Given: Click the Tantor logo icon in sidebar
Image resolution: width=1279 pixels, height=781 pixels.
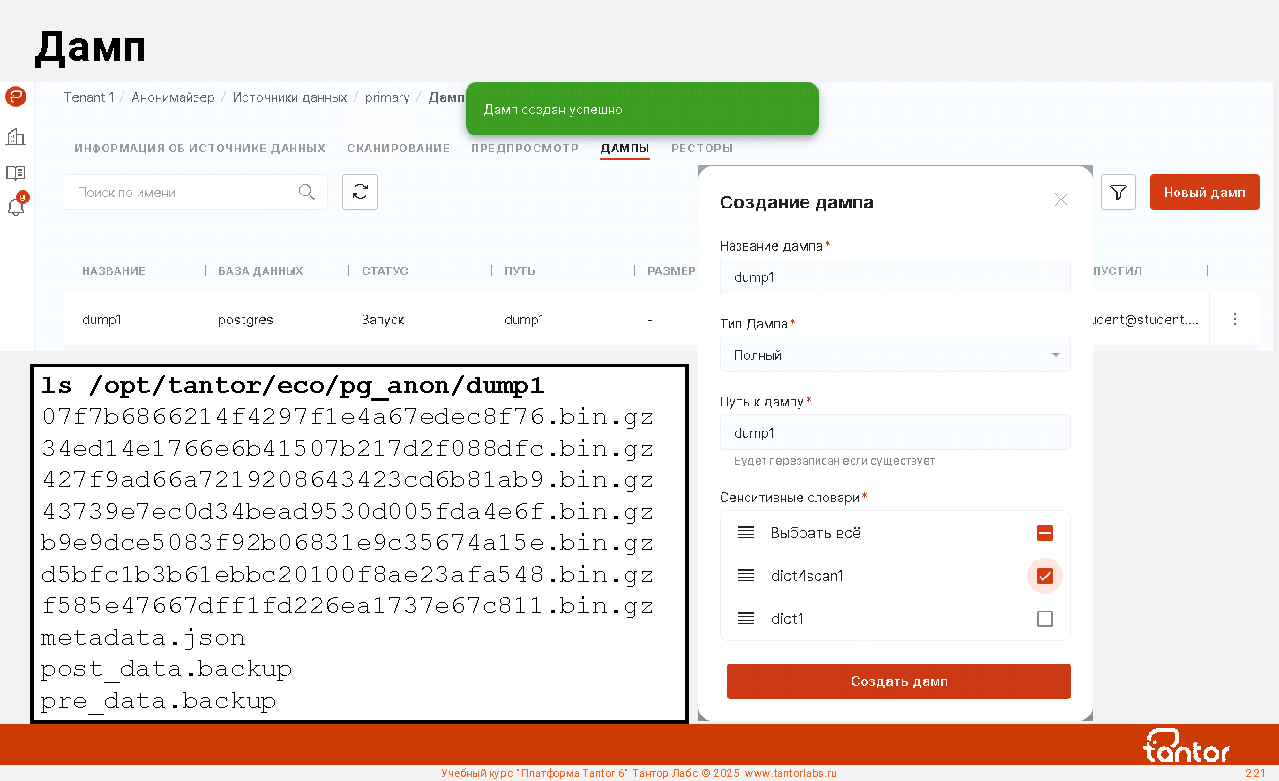Looking at the screenshot, I should (15, 97).
